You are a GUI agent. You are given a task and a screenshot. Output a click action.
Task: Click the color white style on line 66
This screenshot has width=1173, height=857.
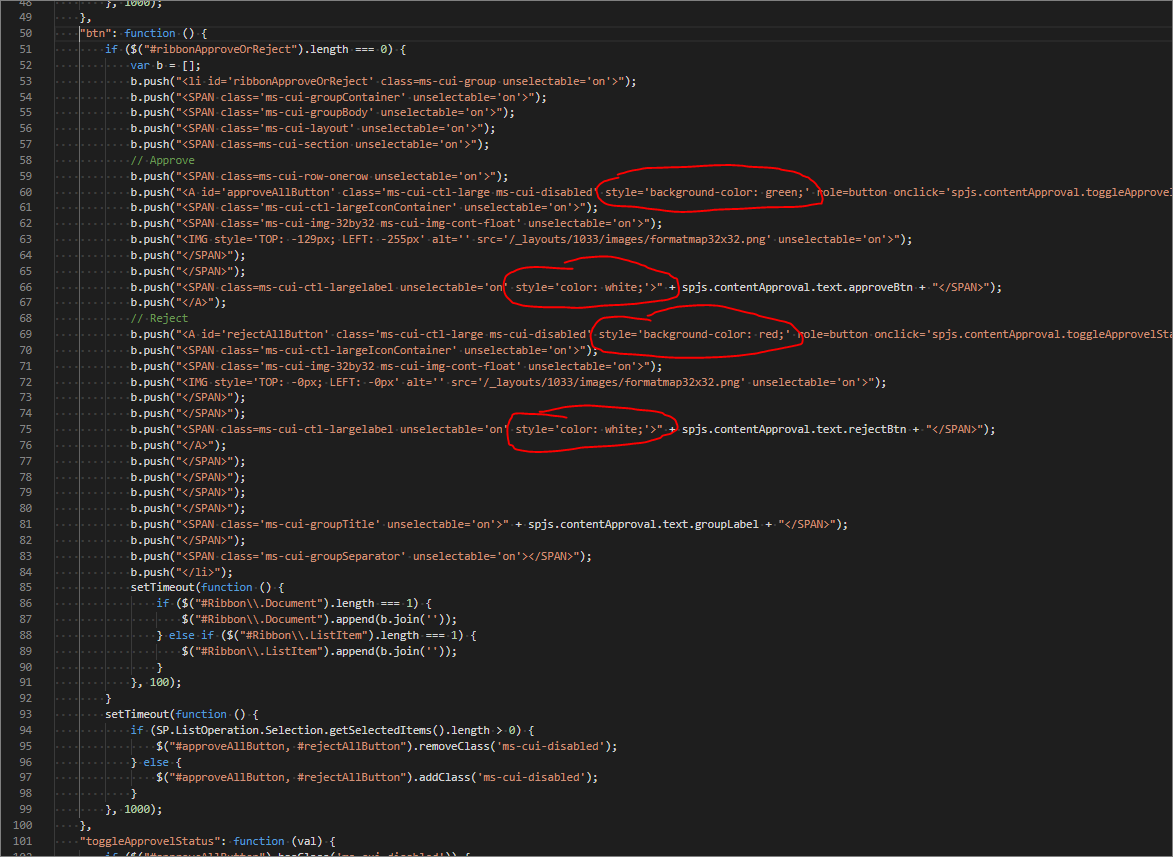coord(588,287)
